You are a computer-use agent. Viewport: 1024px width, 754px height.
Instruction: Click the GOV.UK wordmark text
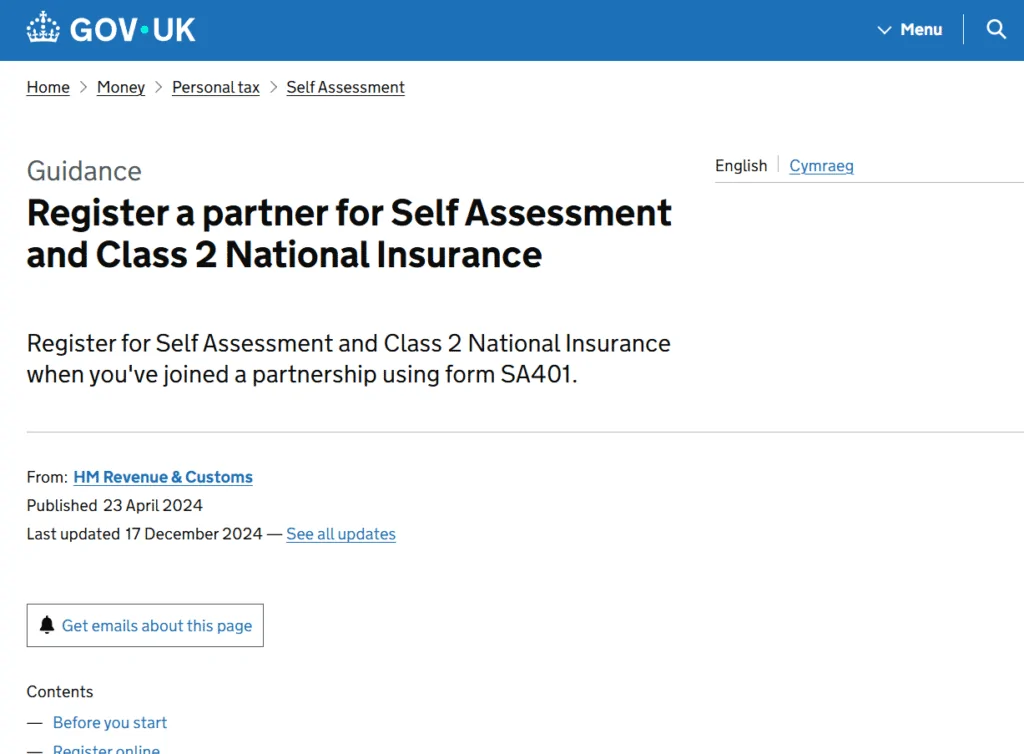pyautogui.click(x=133, y=29)
